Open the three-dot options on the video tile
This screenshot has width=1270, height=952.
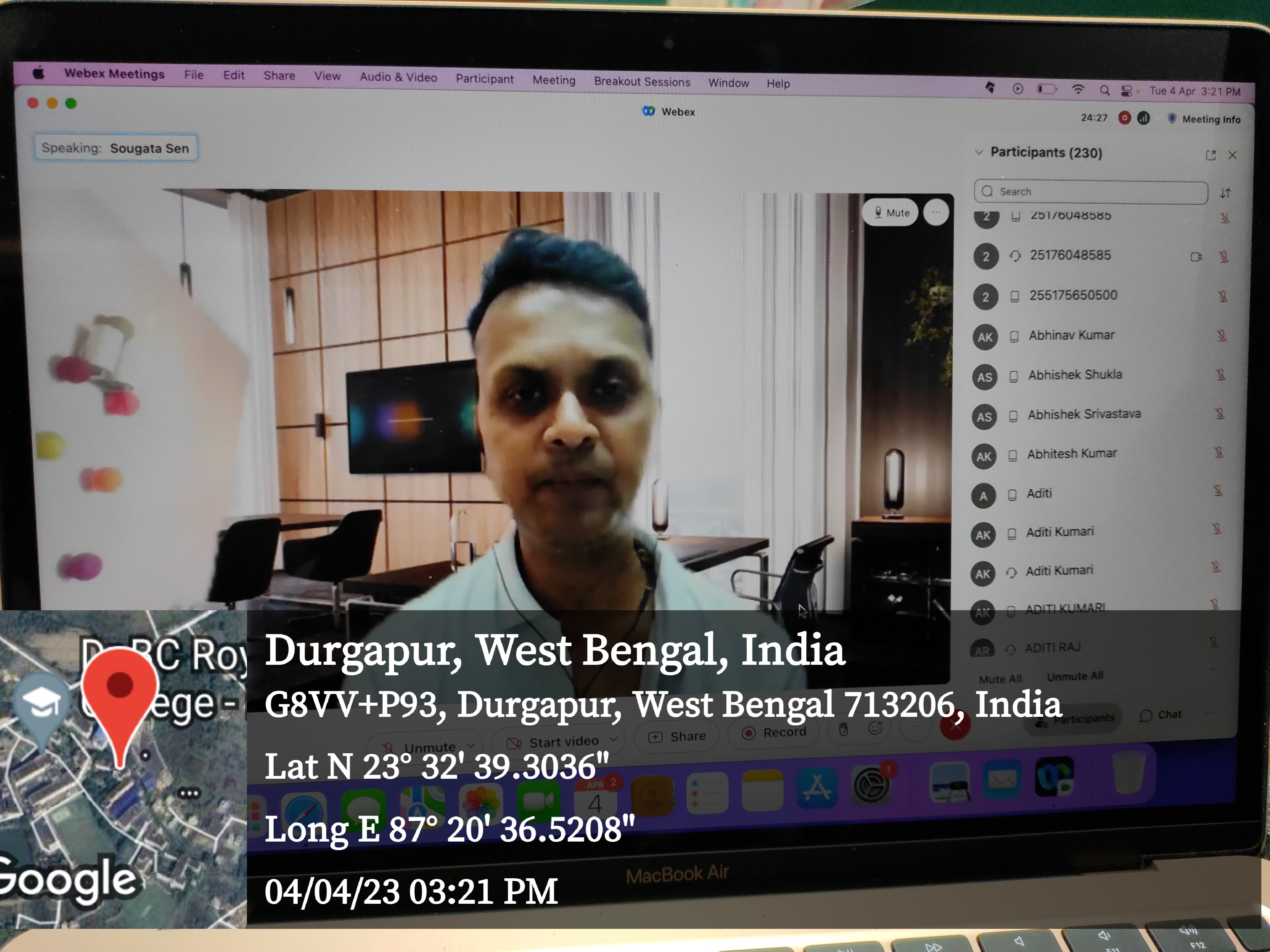click(936, 213)
